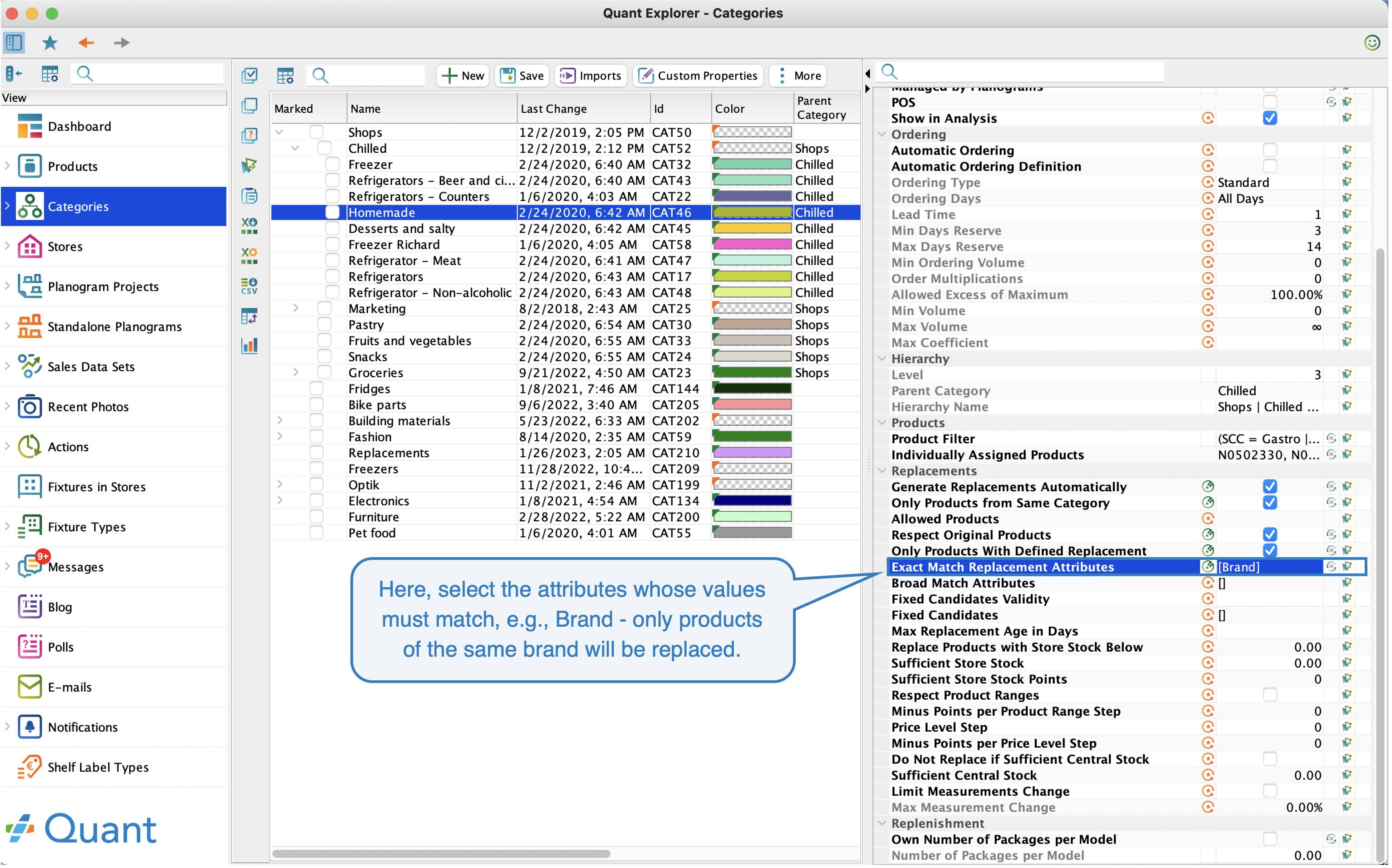Screen dimensions: 1392x868
Task: Open the Stores section
Action: (x=114, y=247)
